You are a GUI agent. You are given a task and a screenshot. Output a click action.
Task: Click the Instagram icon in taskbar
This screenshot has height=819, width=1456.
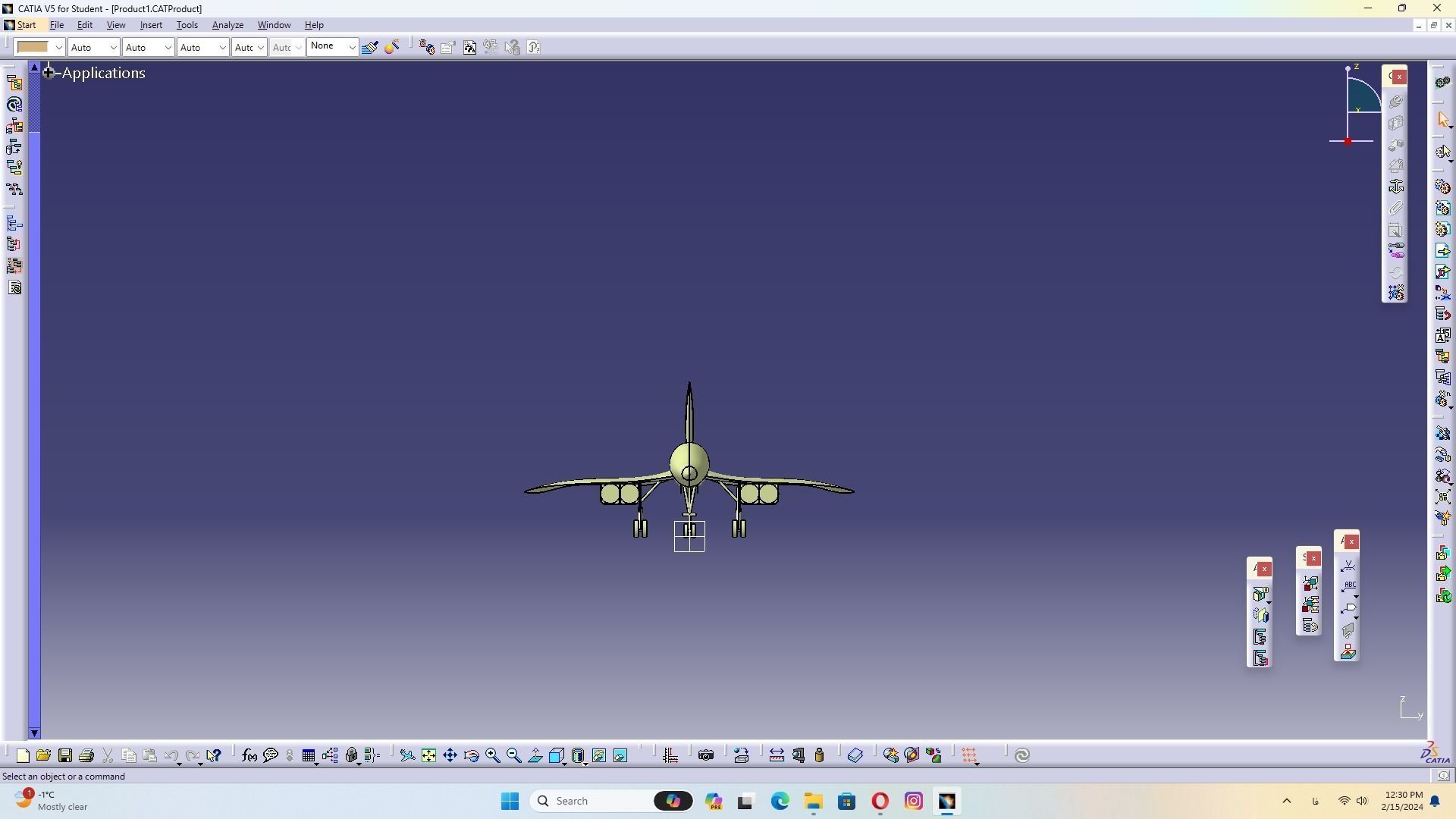pos(914,801)
